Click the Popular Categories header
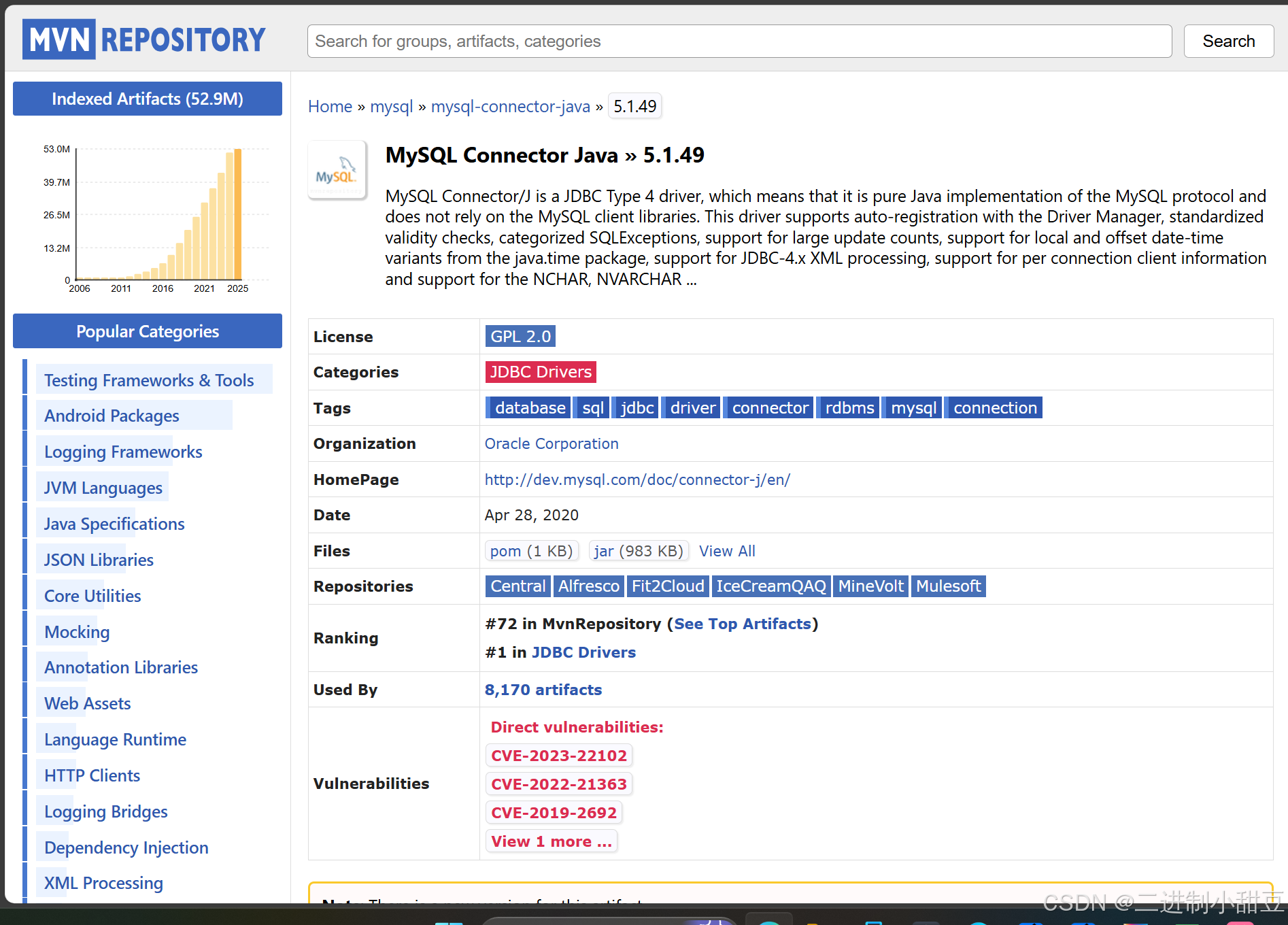Image resolution: width=1288 pixels, height=925 pixels. (148, 331)
